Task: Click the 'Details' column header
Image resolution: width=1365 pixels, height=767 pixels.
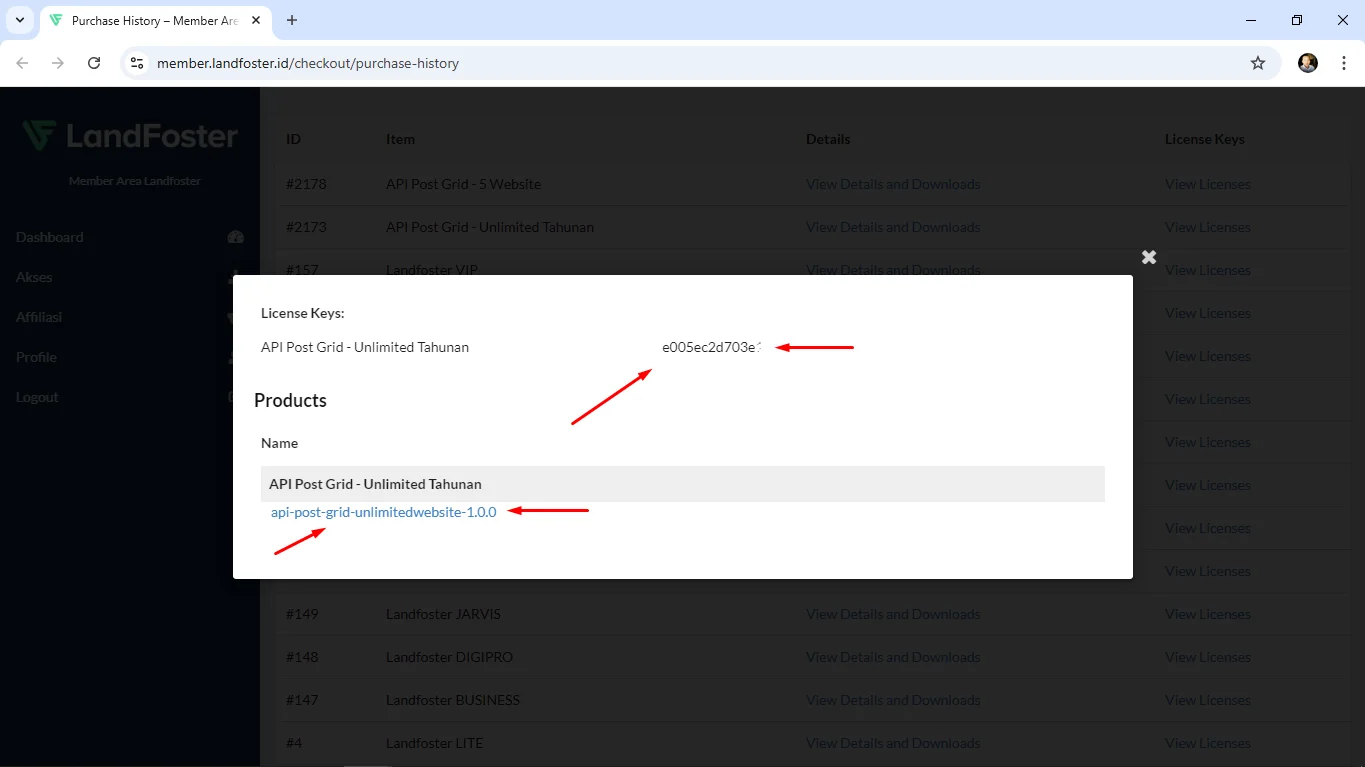Action: point(828,139)
